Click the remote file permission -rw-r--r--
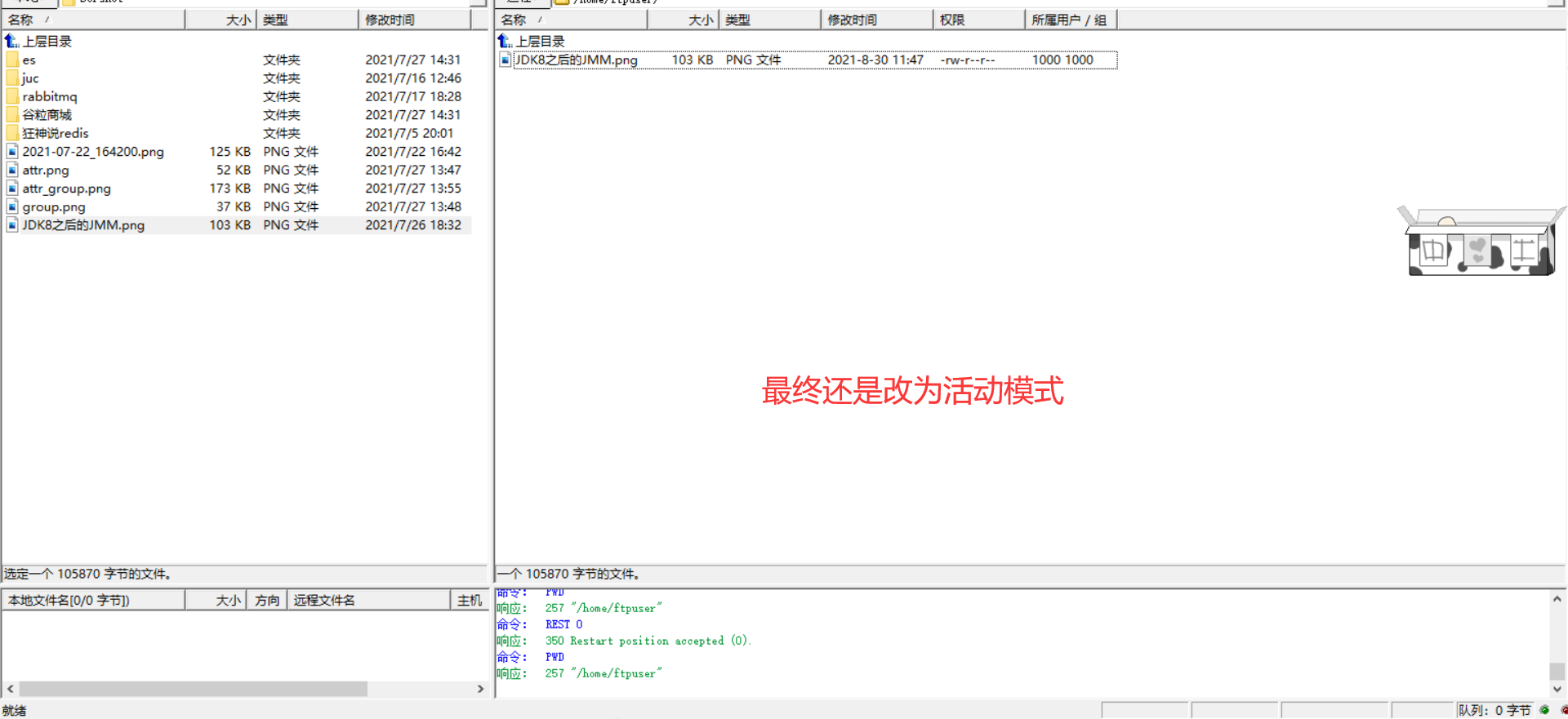The width and height of the screenshot is (1568, 719). [968, 60]
